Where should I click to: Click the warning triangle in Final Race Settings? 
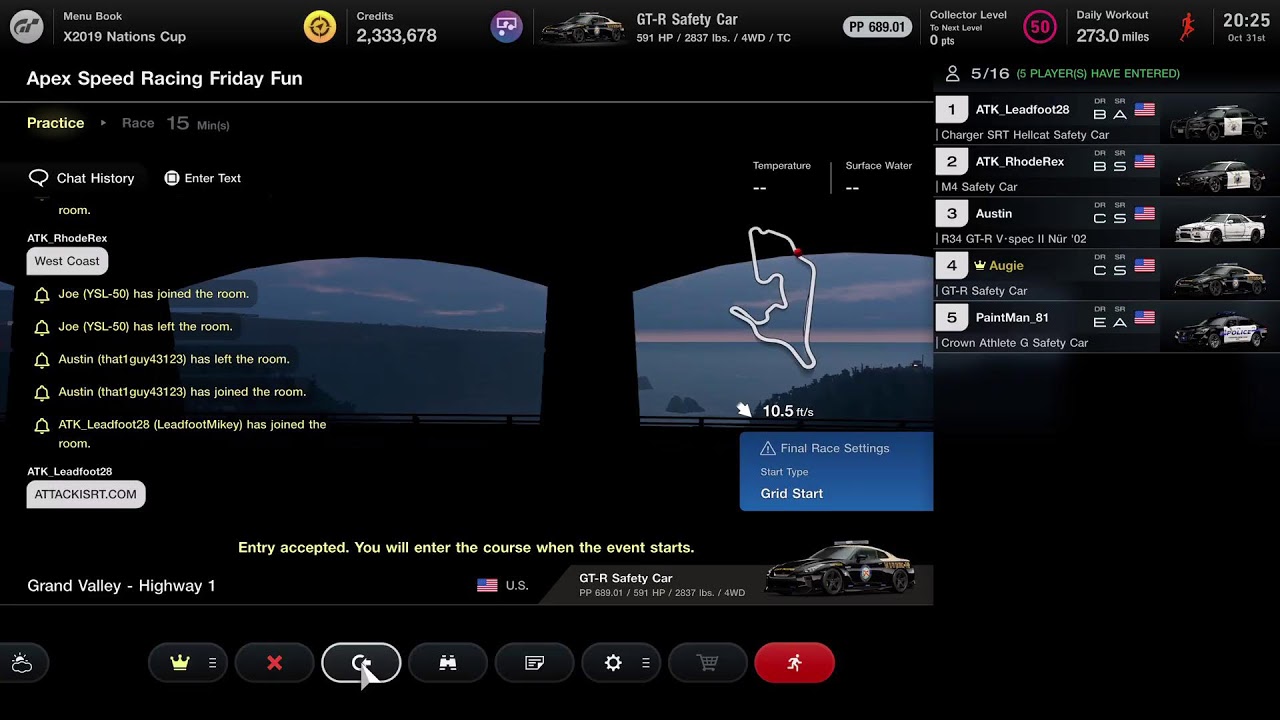coord(768,449)
